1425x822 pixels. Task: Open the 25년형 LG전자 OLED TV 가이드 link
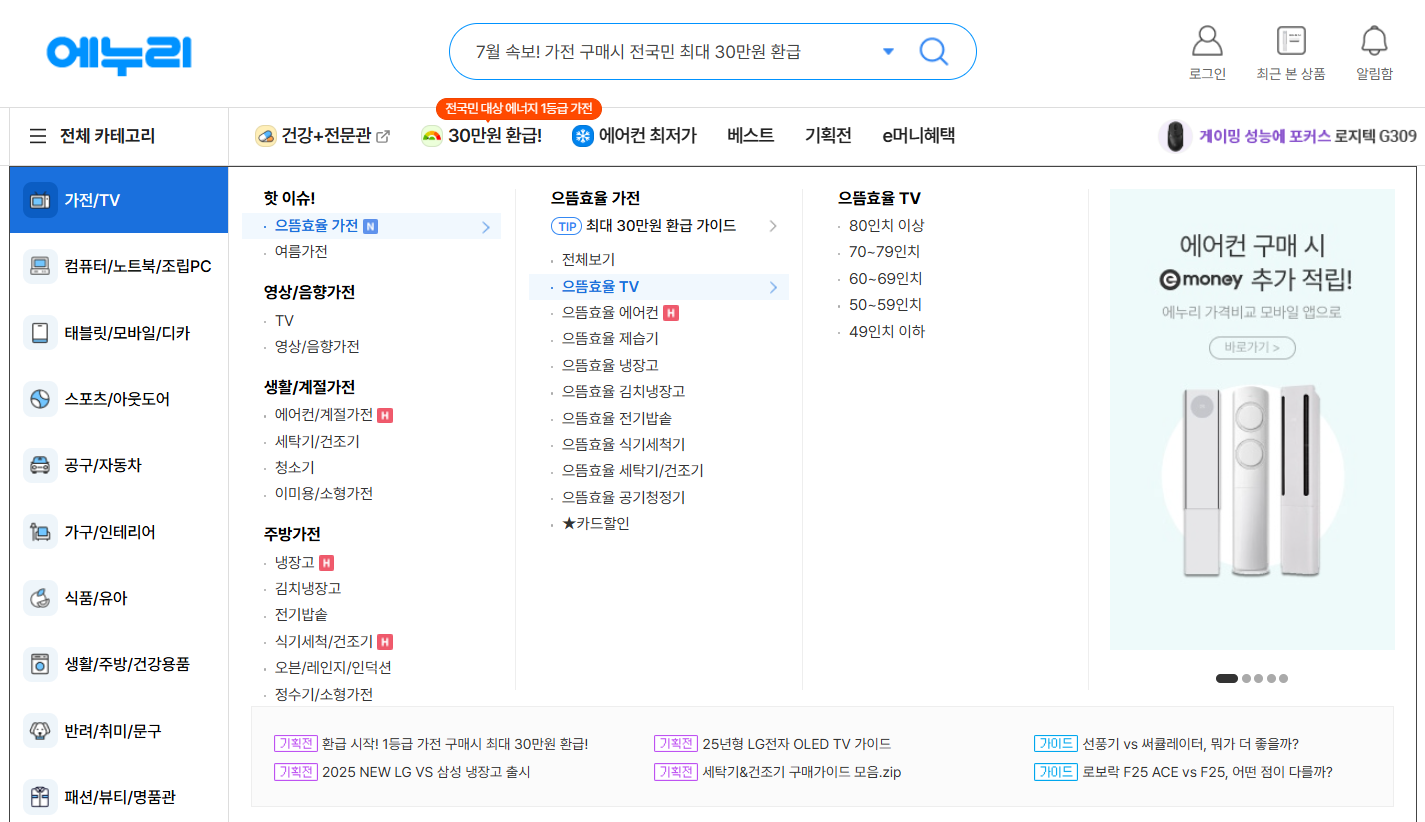796,743
